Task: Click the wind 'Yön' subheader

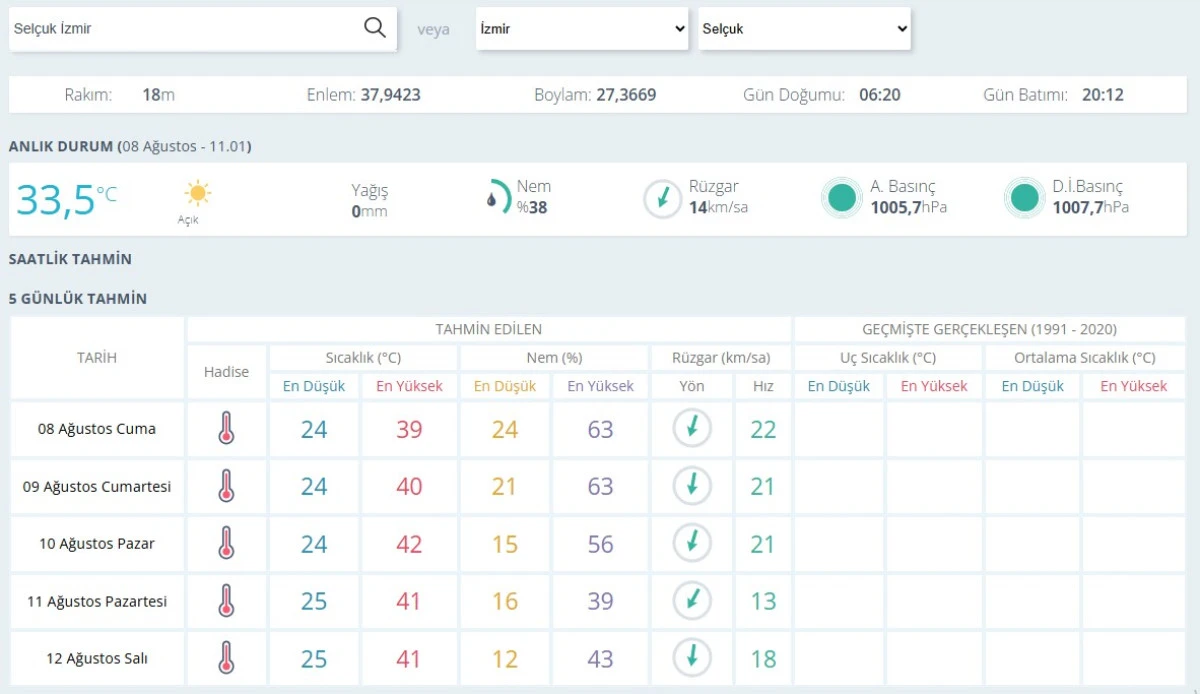Action: (x=691, y=386)
